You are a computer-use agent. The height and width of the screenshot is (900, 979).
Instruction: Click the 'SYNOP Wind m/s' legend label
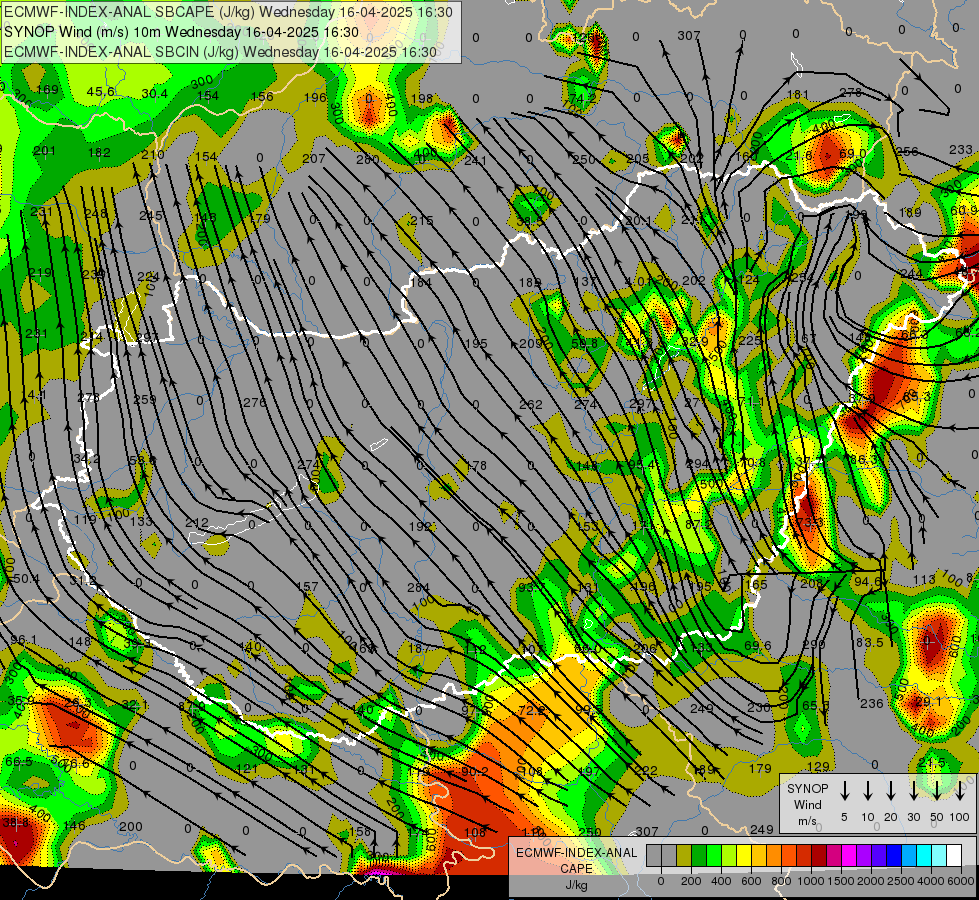pyautogui.click(x=807, y=804)
